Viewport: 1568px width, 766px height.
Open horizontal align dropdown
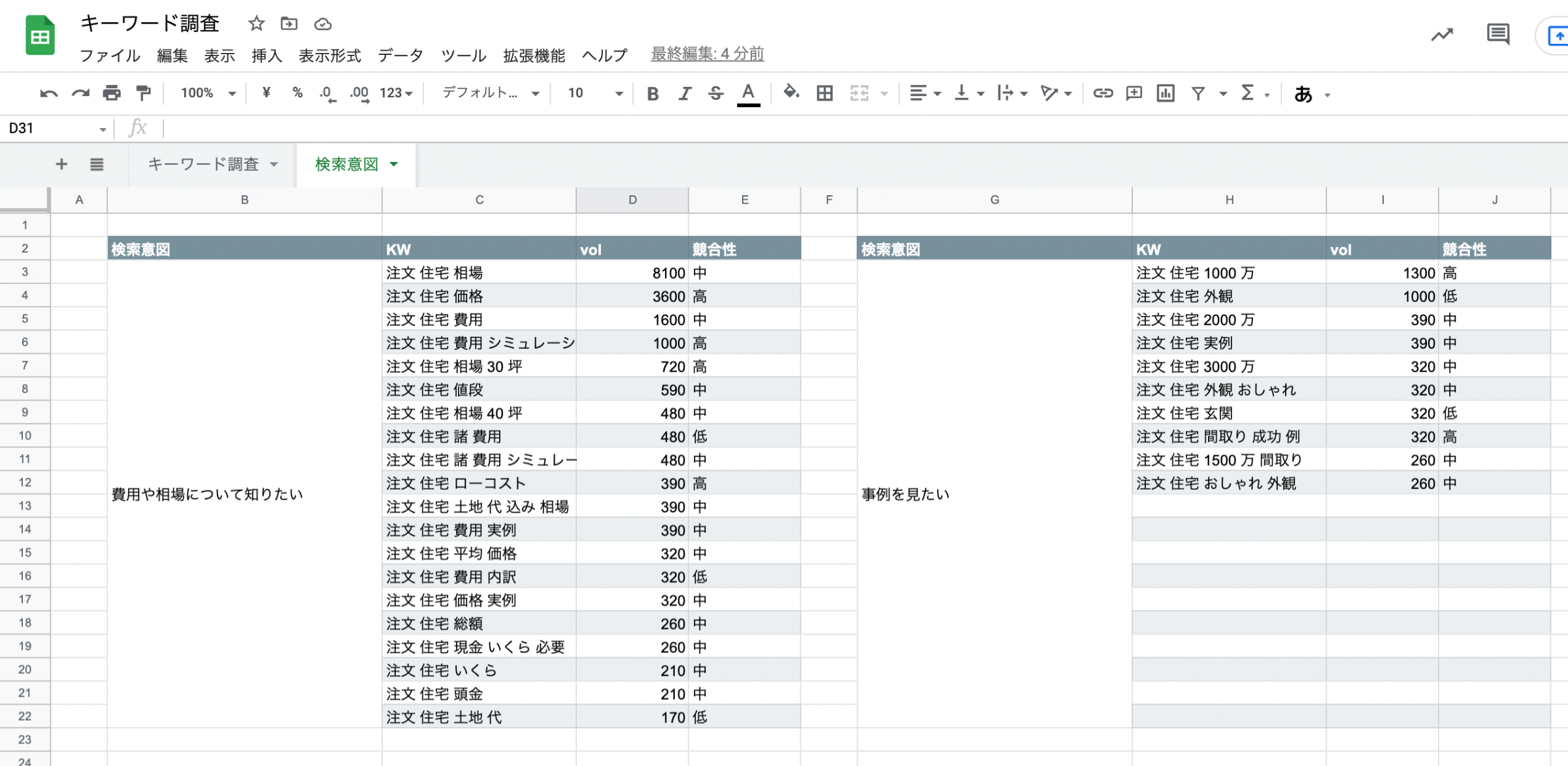pyautogui.click(x=924, y=93)
